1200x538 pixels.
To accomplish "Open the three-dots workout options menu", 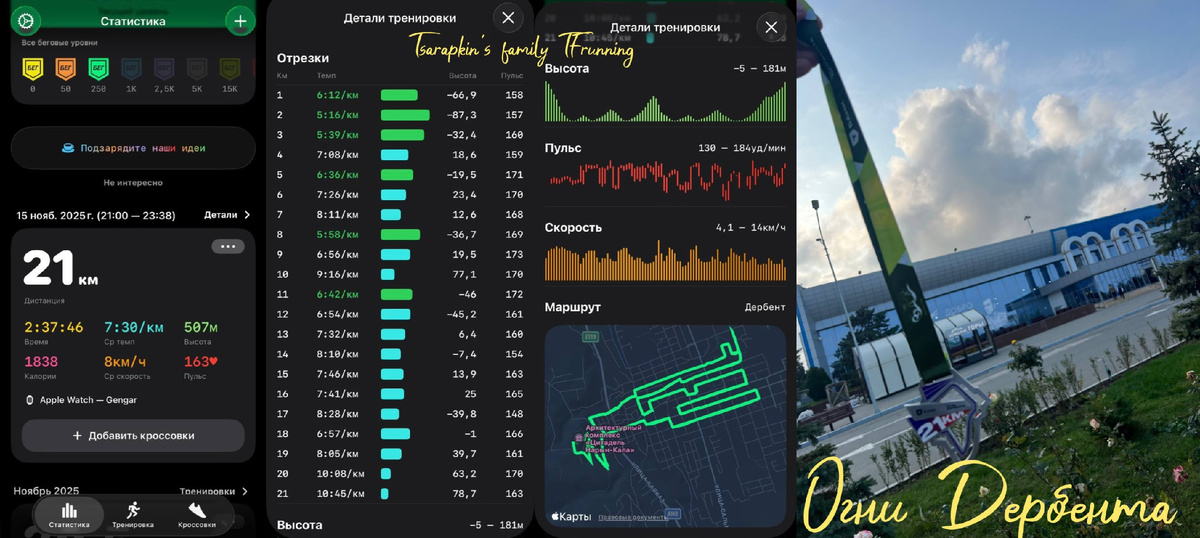I will point(227,246).
